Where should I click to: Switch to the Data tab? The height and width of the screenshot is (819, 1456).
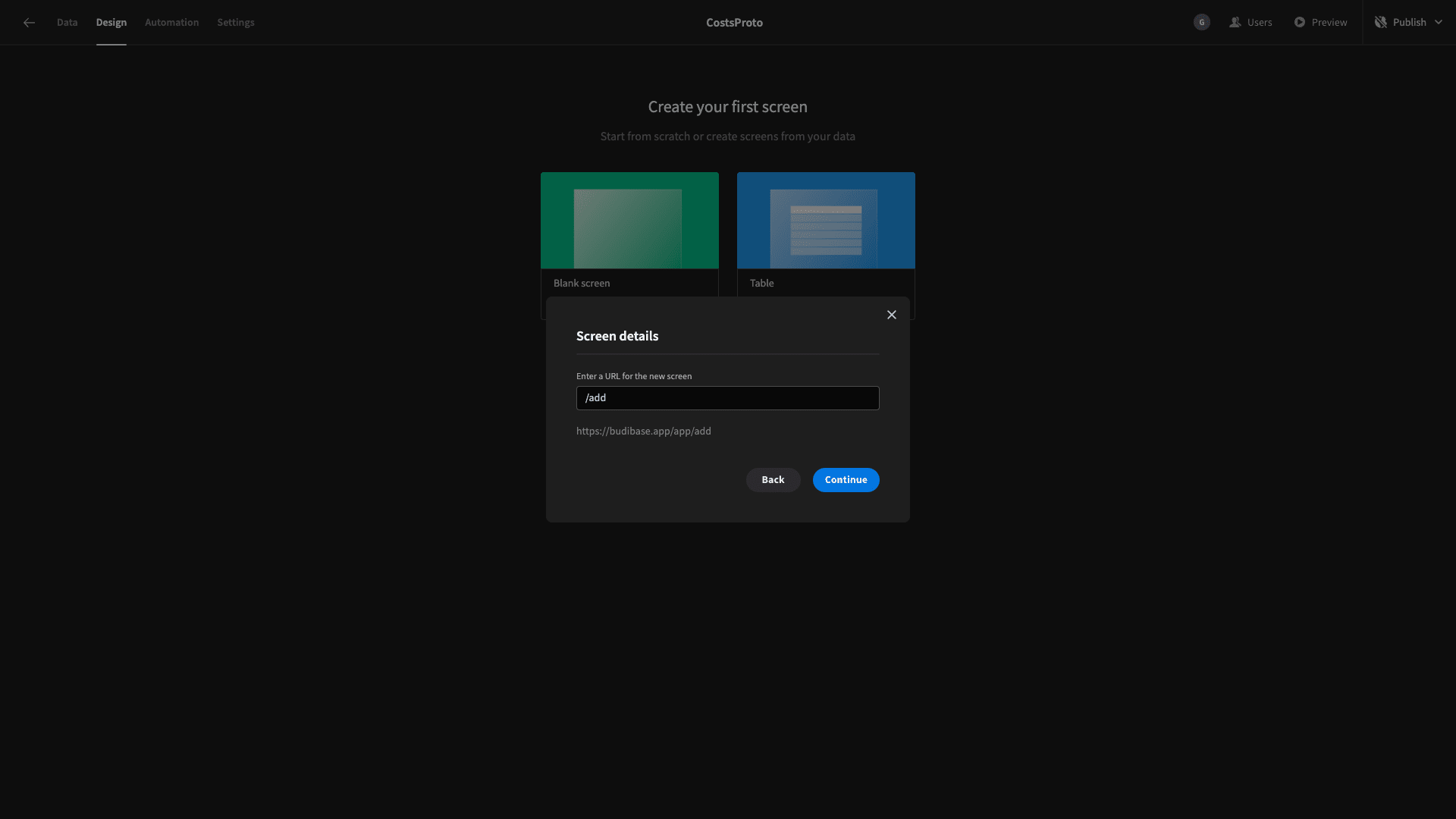click(67, 22)
